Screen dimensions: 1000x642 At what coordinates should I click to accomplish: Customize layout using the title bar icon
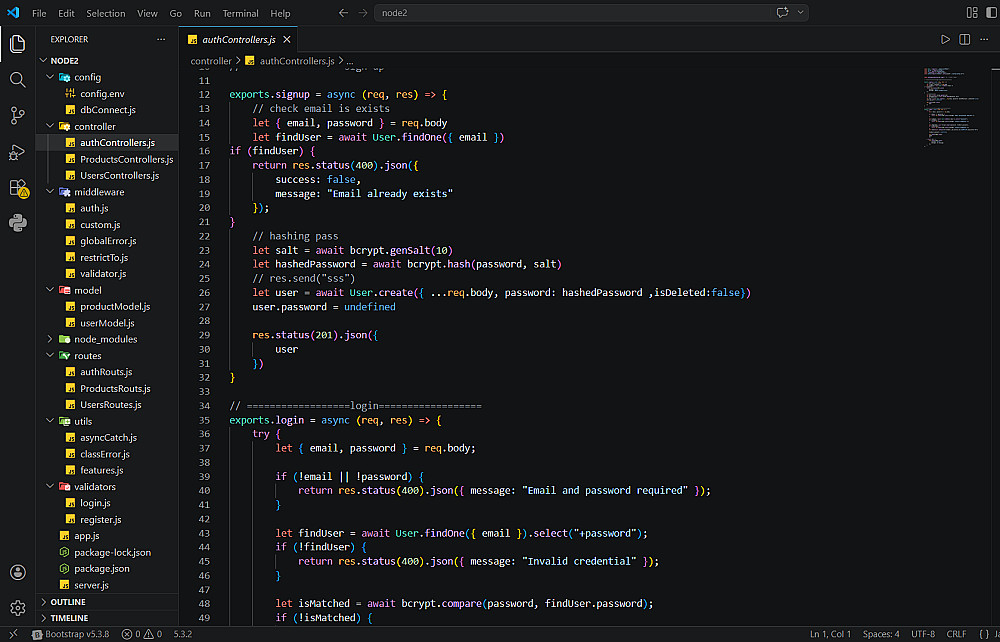971,13
